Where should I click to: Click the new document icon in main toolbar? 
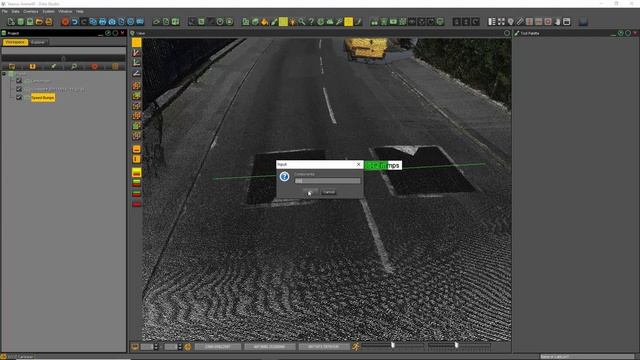(x=11, y=22)
